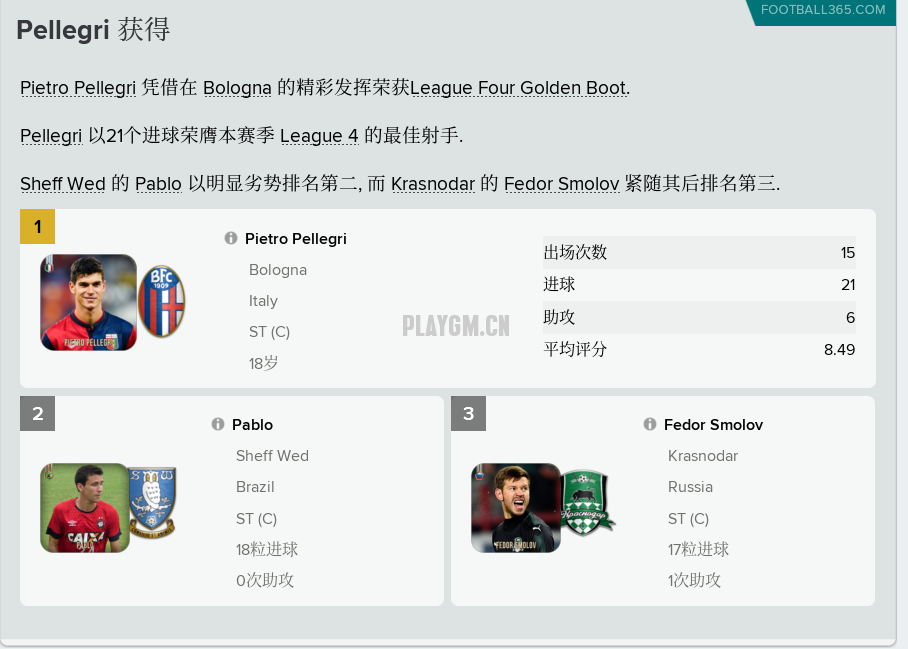Open Fedor Smolov's player portrait
The image size is (908, 649).
point(516,508)
